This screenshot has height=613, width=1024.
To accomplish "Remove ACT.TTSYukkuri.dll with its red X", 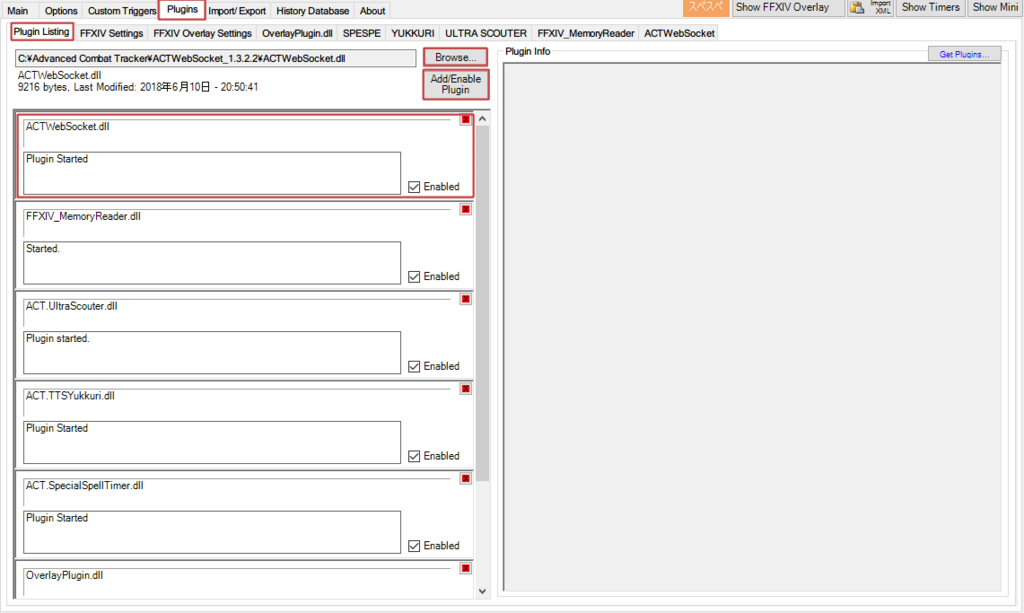I will pyautogui.click(x=466, y=388).
